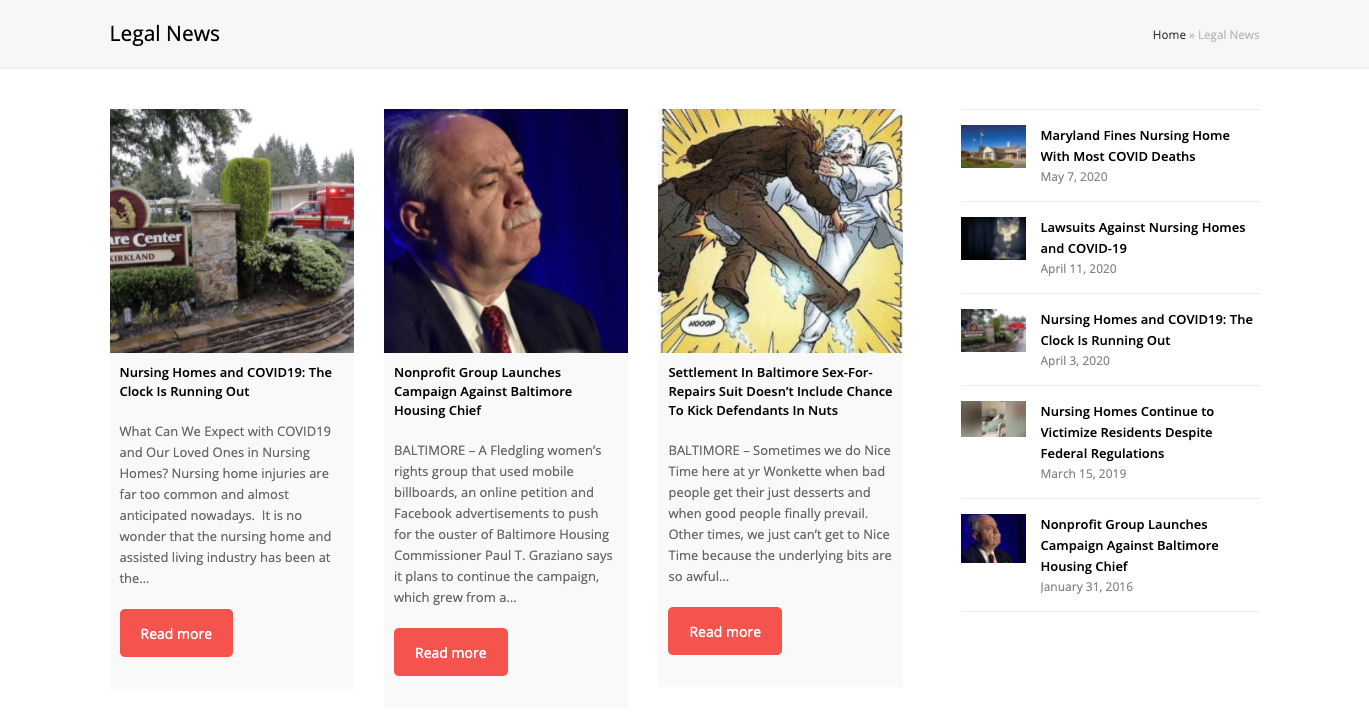The image size is (1369, 728).
Task: Go to Home via breadcrumb
Action: point(1169,35)
